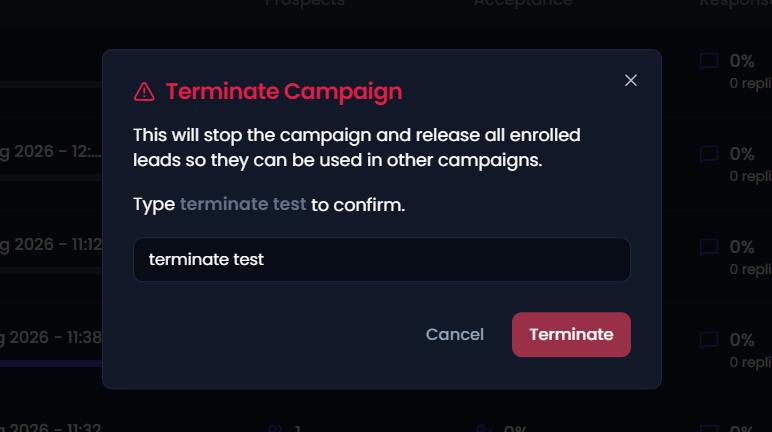Click the red warning triangle icon

tap(144, 92)
